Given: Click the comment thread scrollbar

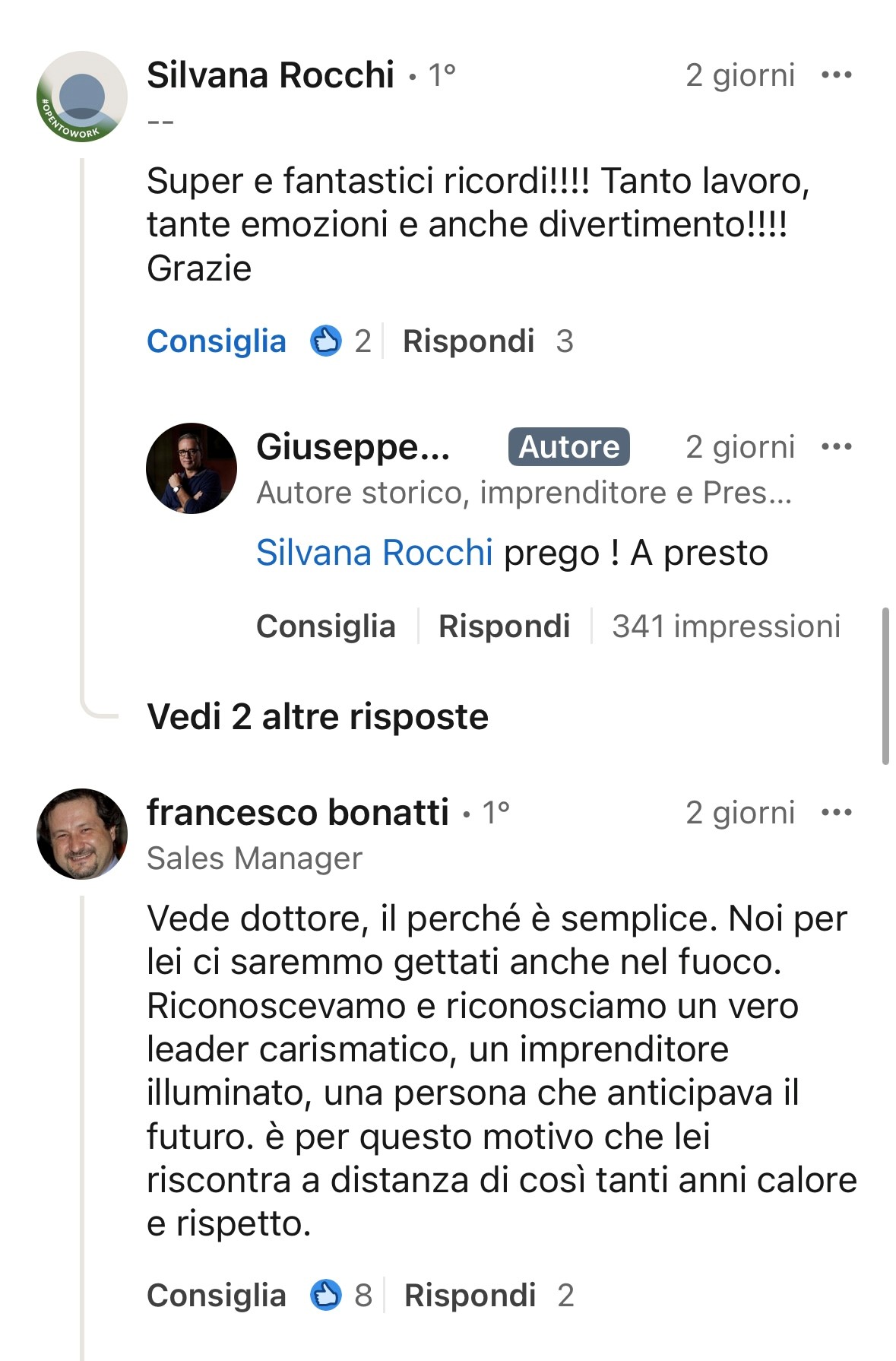Looking at the screenshot, I should pos(885,685).
